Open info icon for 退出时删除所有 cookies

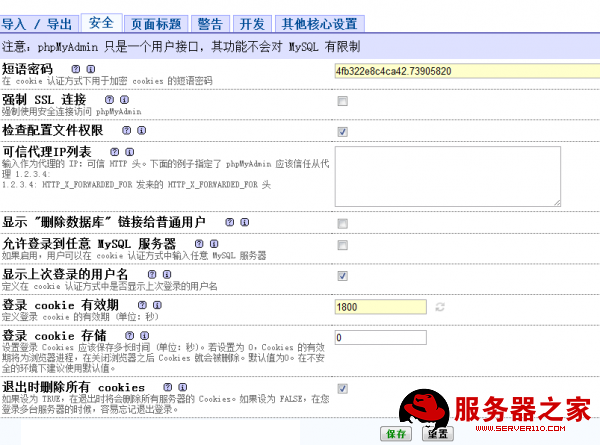[x=183, y=387]
